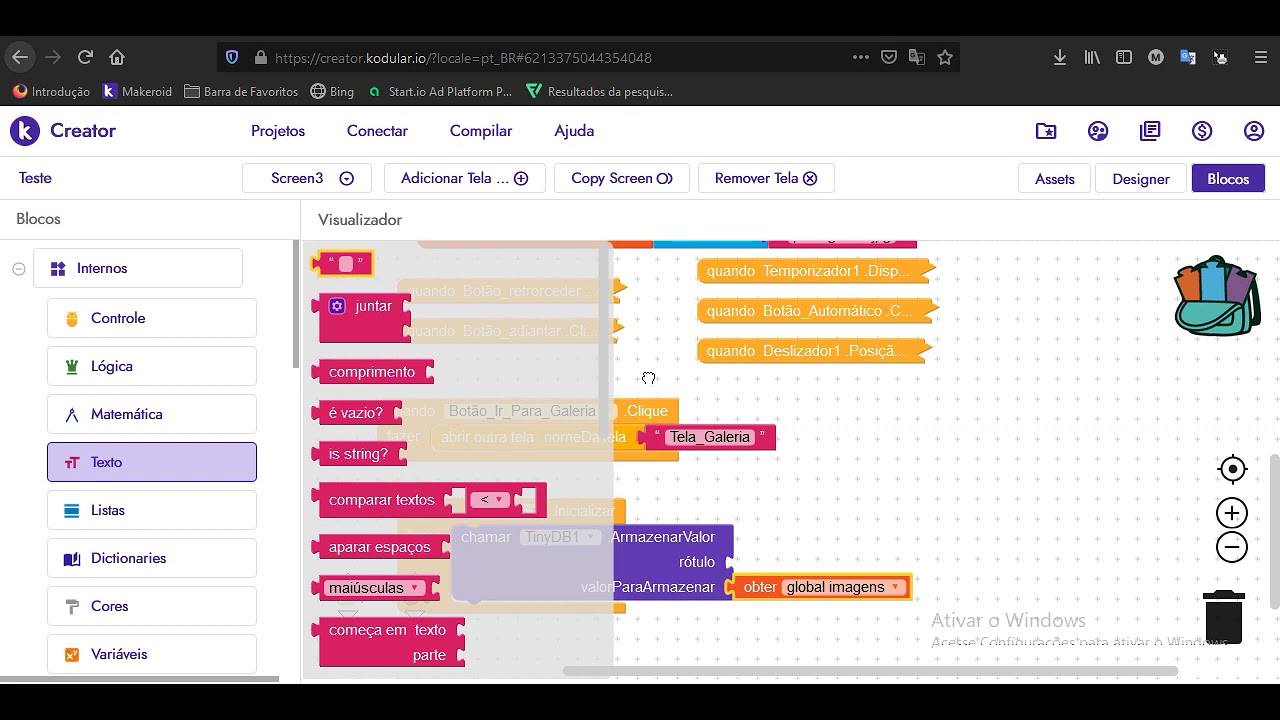The height and width of the screenshot is (720, 1280).
Task: Open the Compilar menu
Action: [x=481, y=131]
